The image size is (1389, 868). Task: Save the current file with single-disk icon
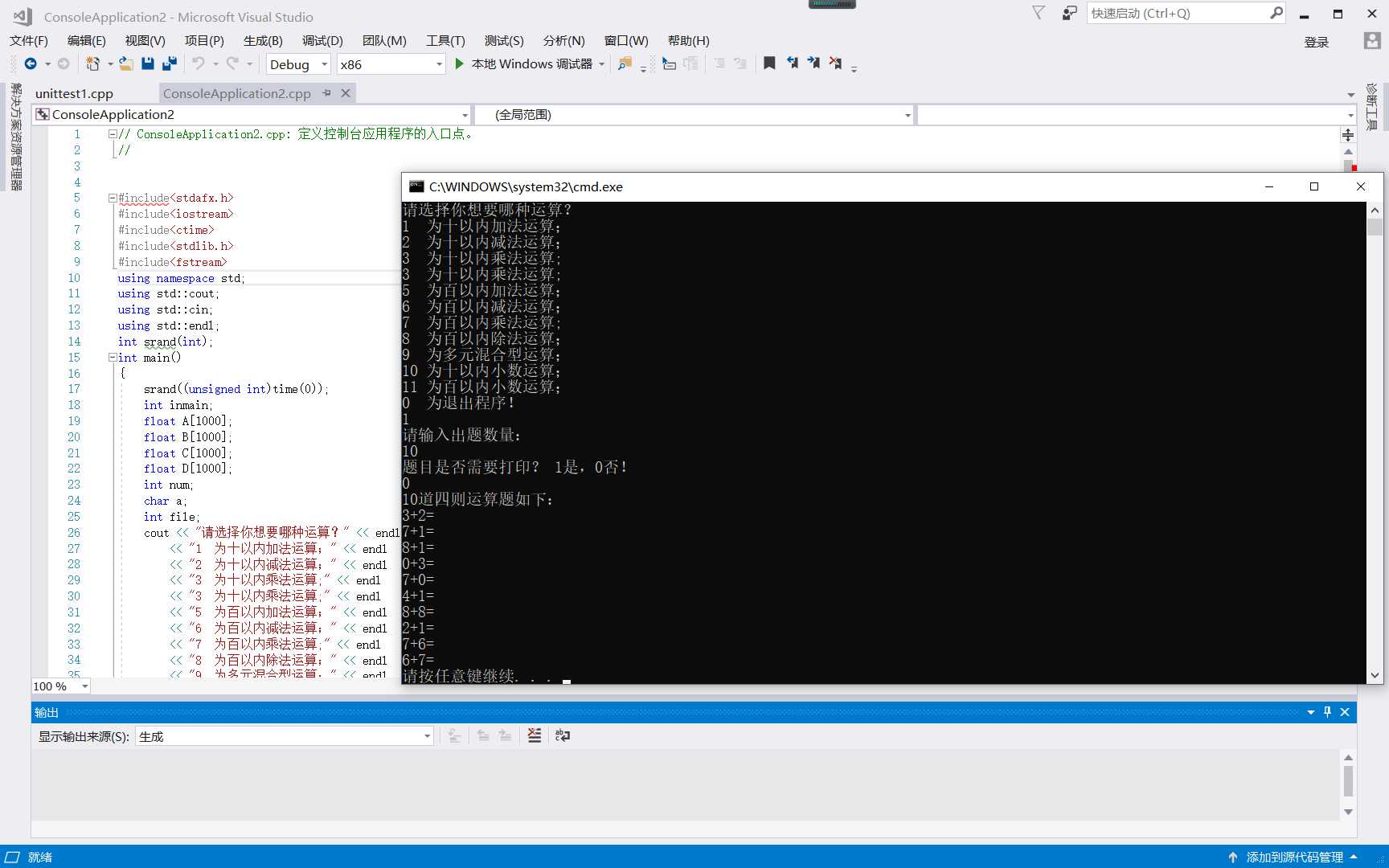[x=148, y=63]
